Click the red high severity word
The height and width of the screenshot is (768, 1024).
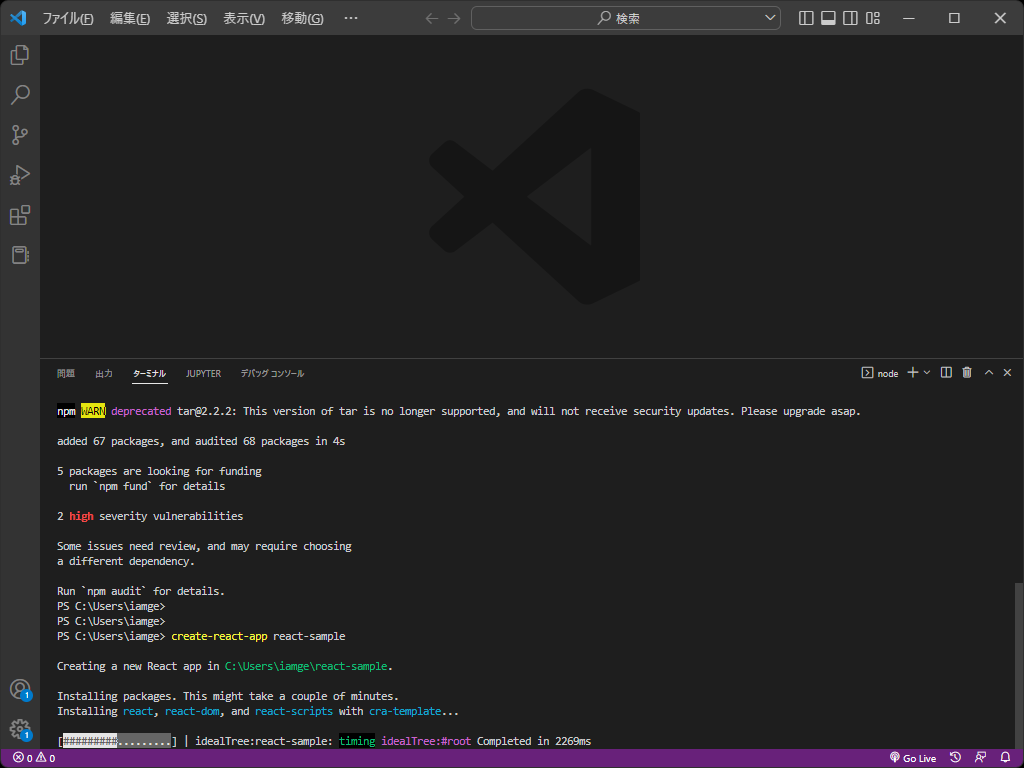81,516
